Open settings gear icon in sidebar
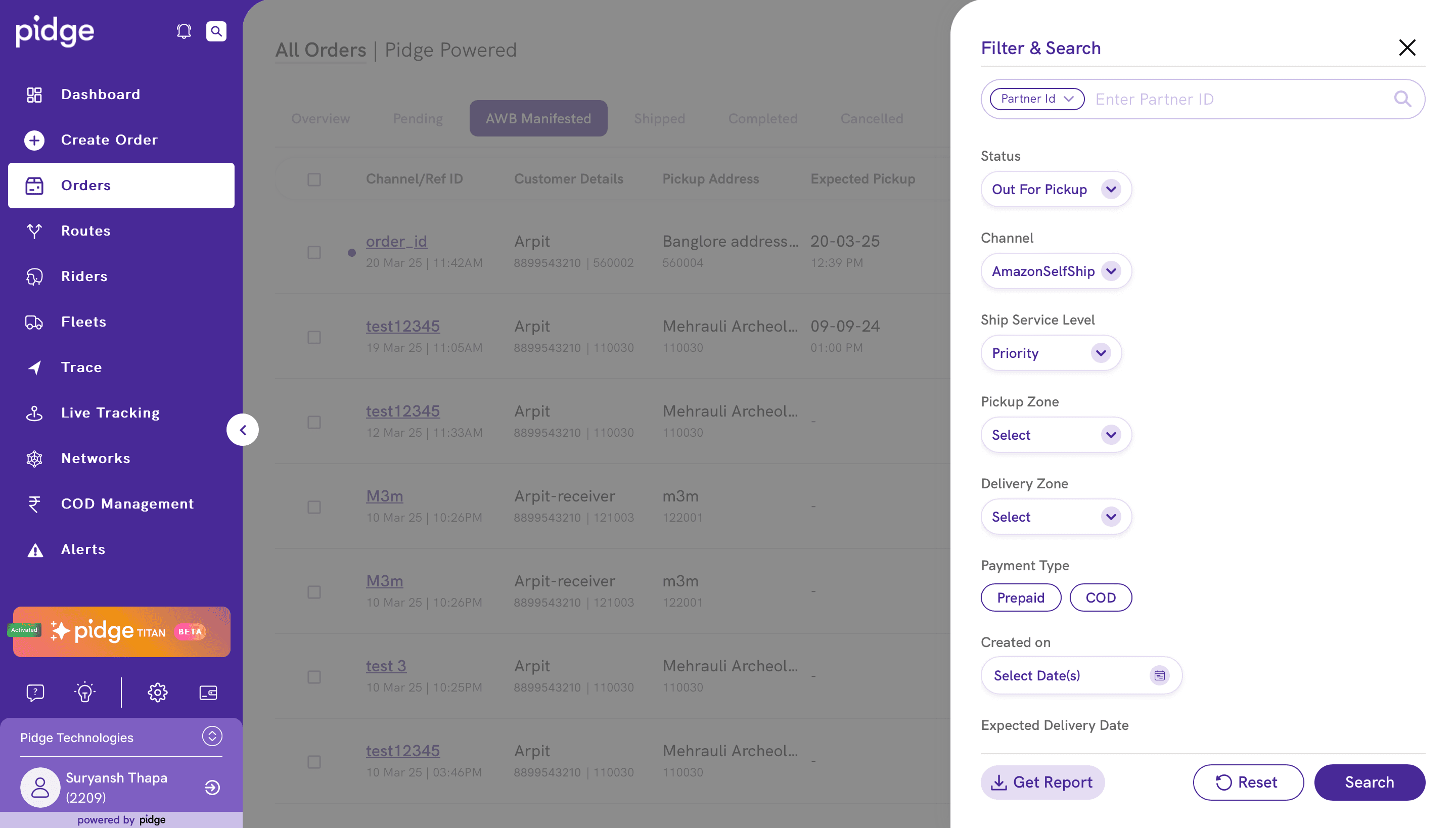The height and width of the screenshot is (828, 1456). point(158,692)
